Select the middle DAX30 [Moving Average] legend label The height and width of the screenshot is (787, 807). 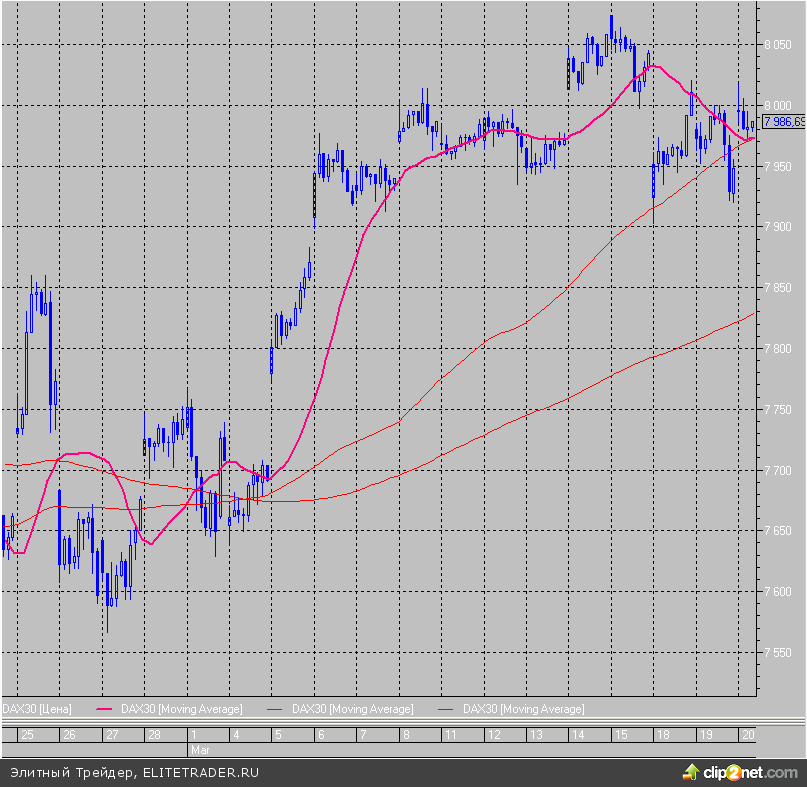pyautogui.click(x=352, y=709)
